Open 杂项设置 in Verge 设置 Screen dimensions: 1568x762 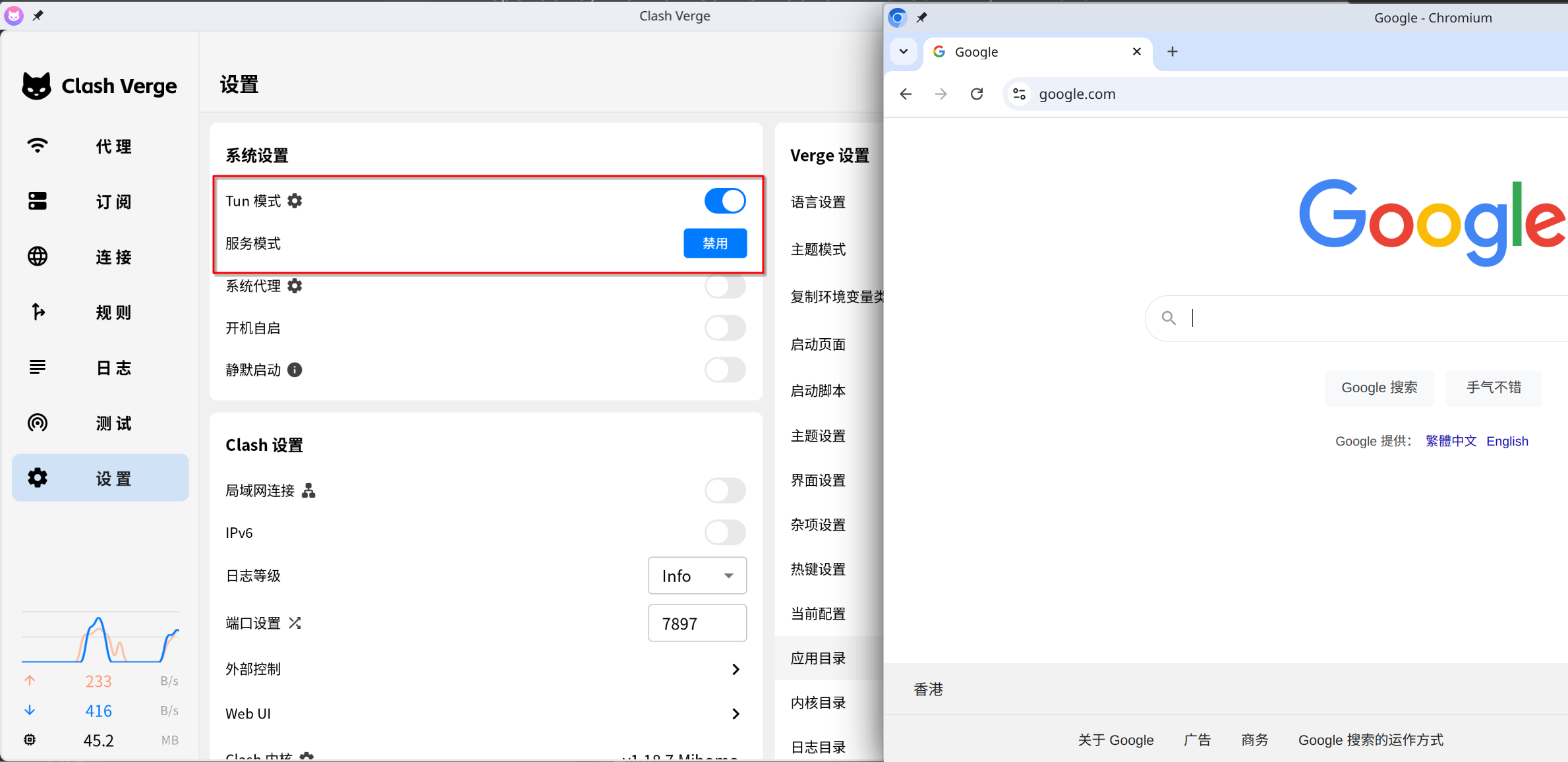coord(818,525)
